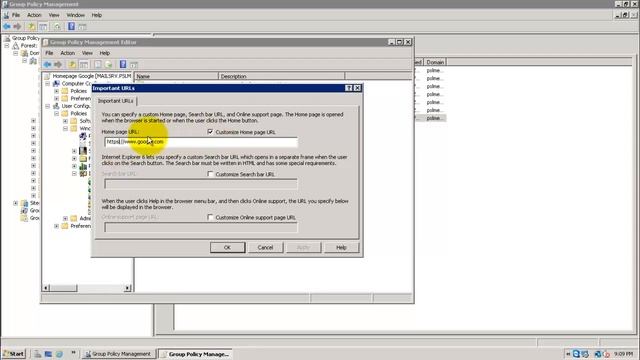Enable Customize Online support page URL checkbox
640x360 pixels.
tap(210, 217)
